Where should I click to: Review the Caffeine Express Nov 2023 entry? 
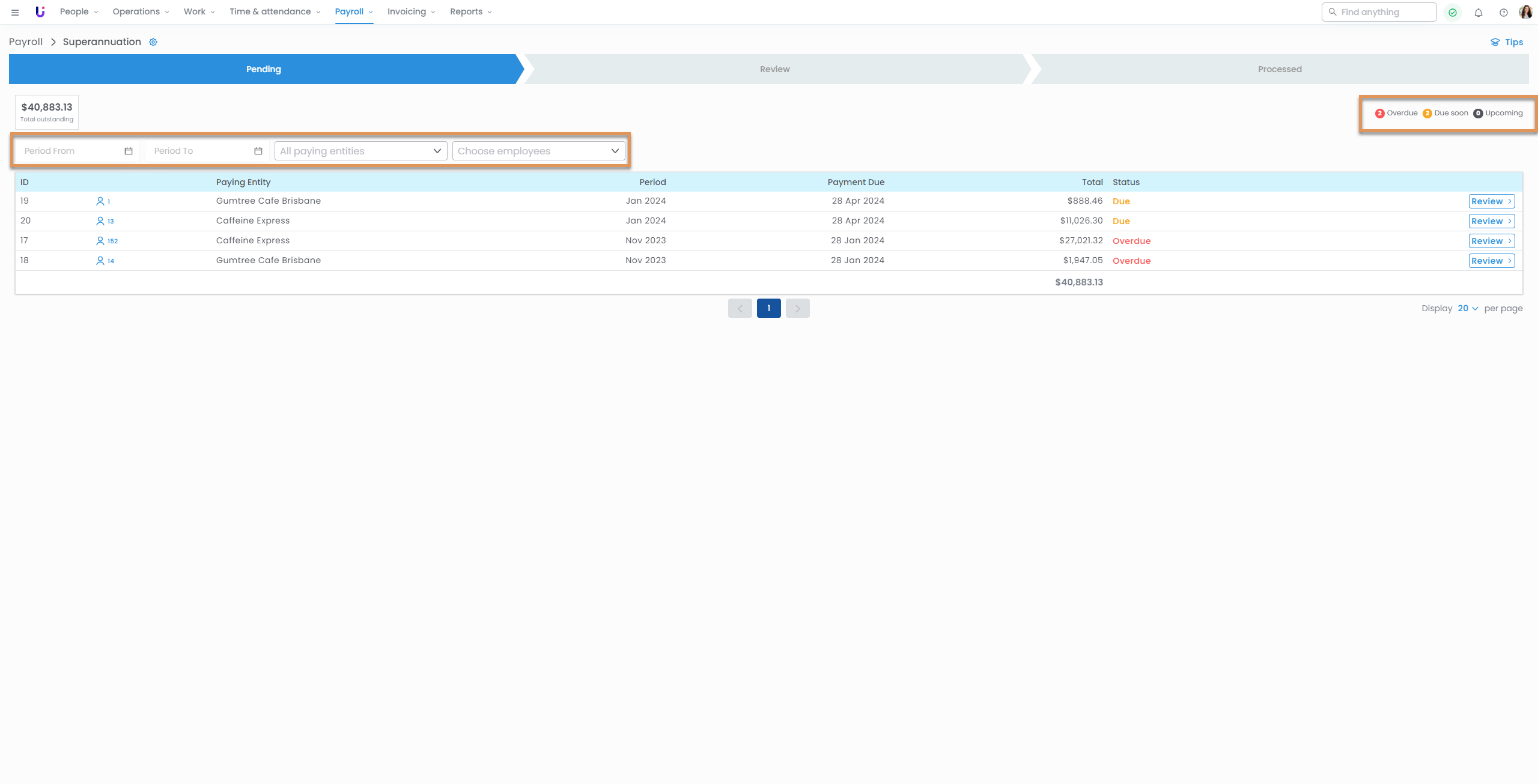(1491, 241)
